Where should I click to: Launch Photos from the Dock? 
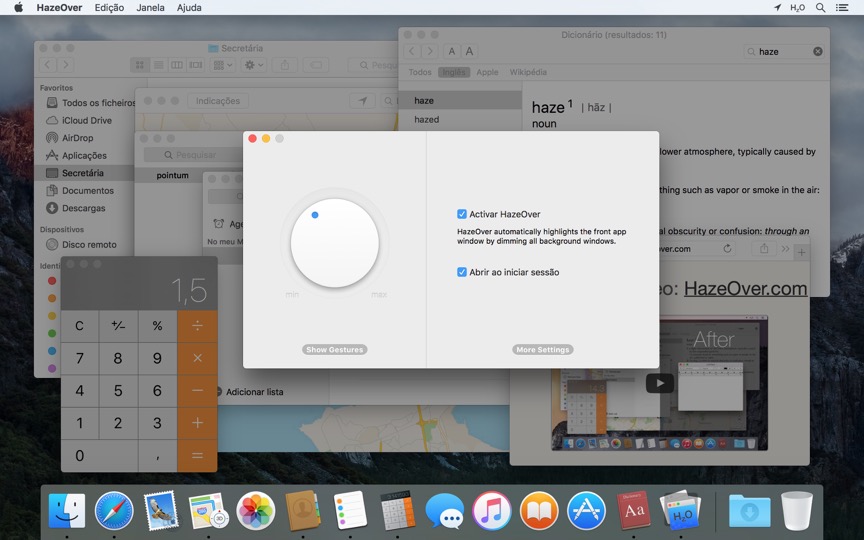256,511
